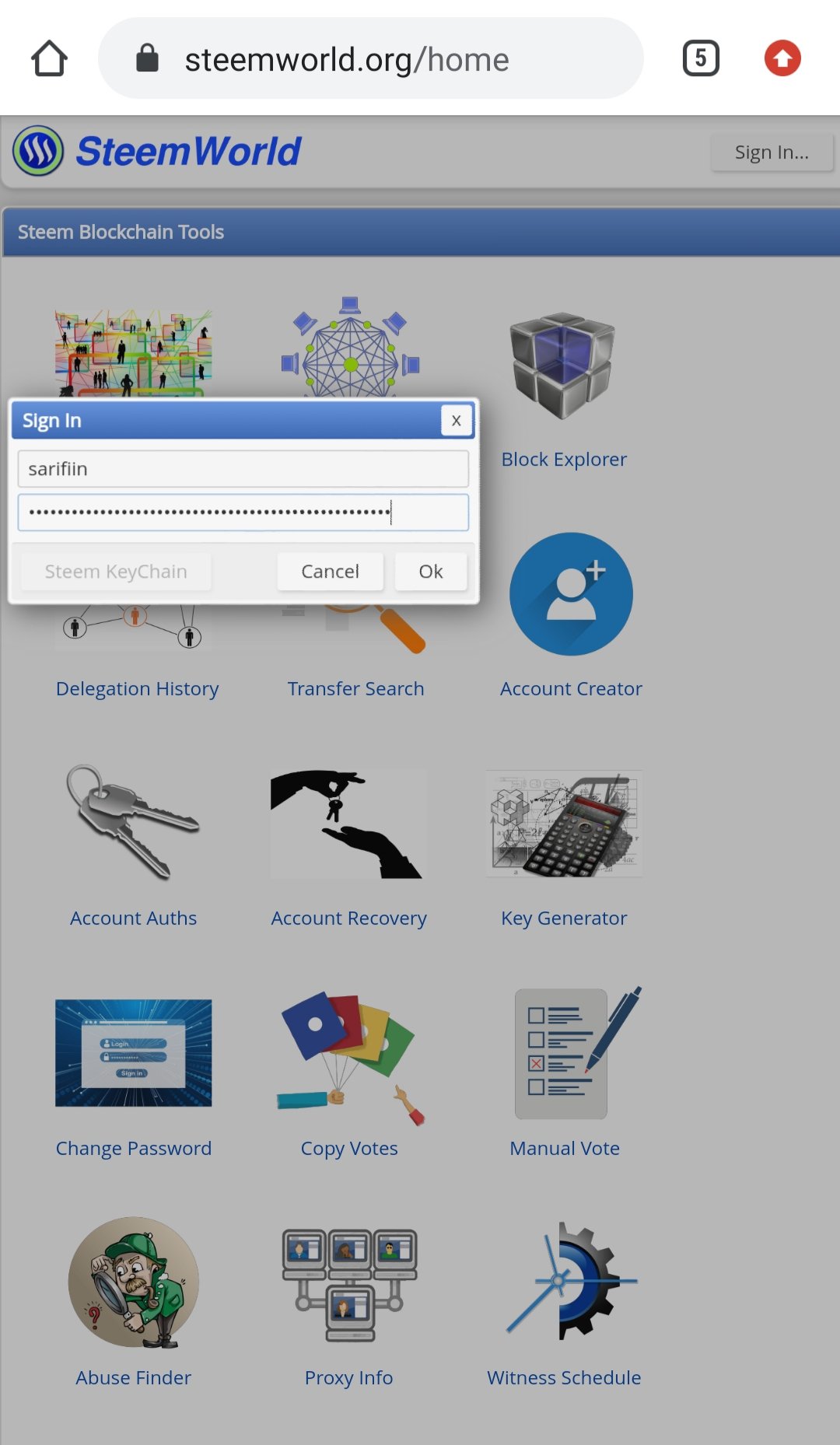
Task: Tap the steemworld.org/home address bar
Action: (x=370, y=58)
